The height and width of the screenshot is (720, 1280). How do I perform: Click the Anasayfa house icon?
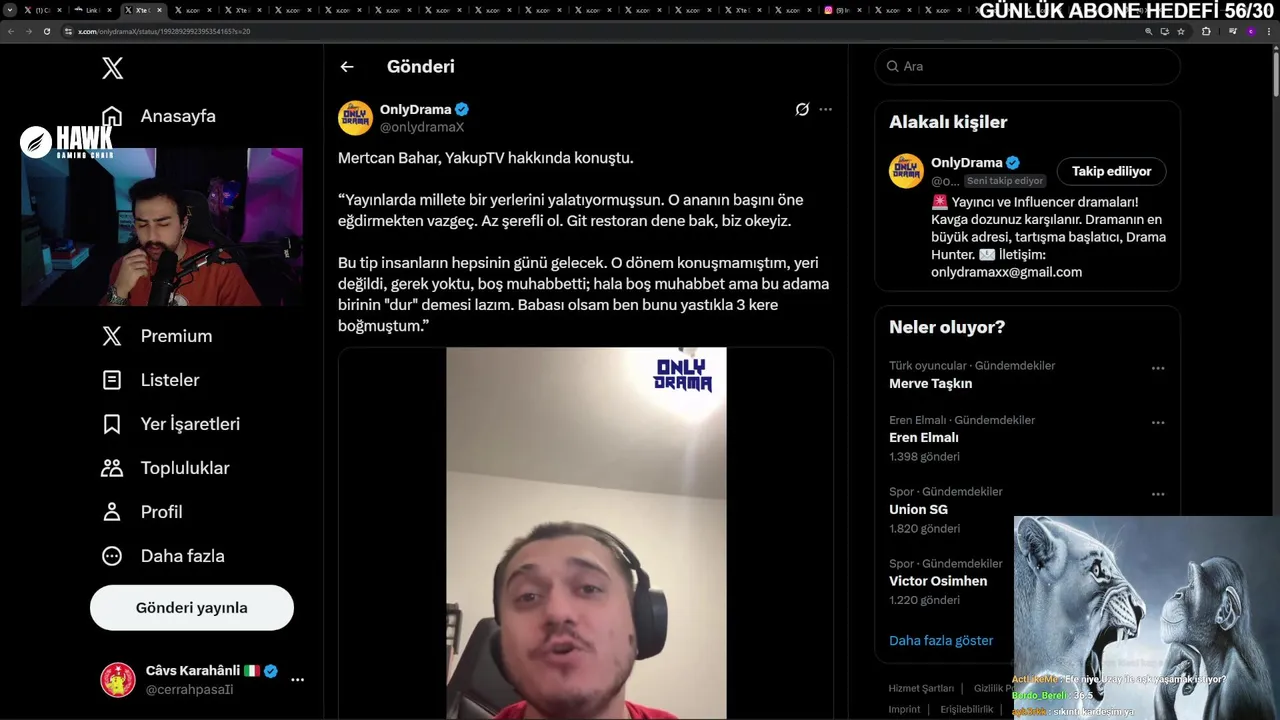pyautogui.click(x=112, y=116)
